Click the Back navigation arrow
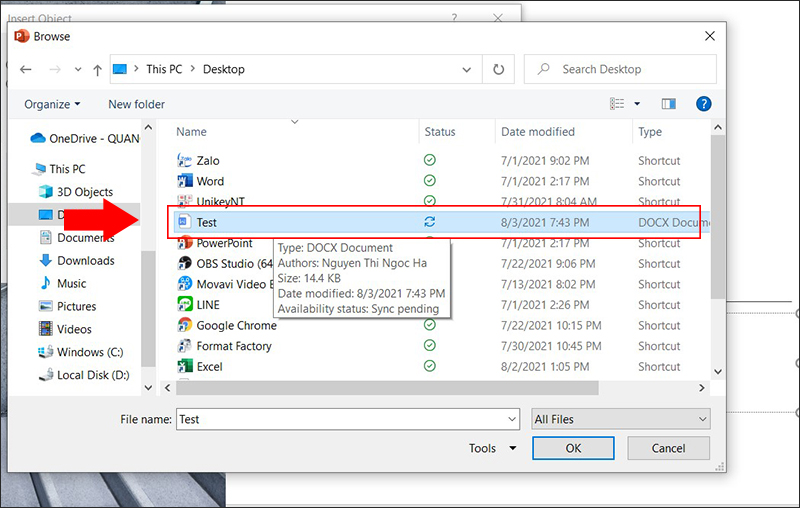 click(26, 70)
